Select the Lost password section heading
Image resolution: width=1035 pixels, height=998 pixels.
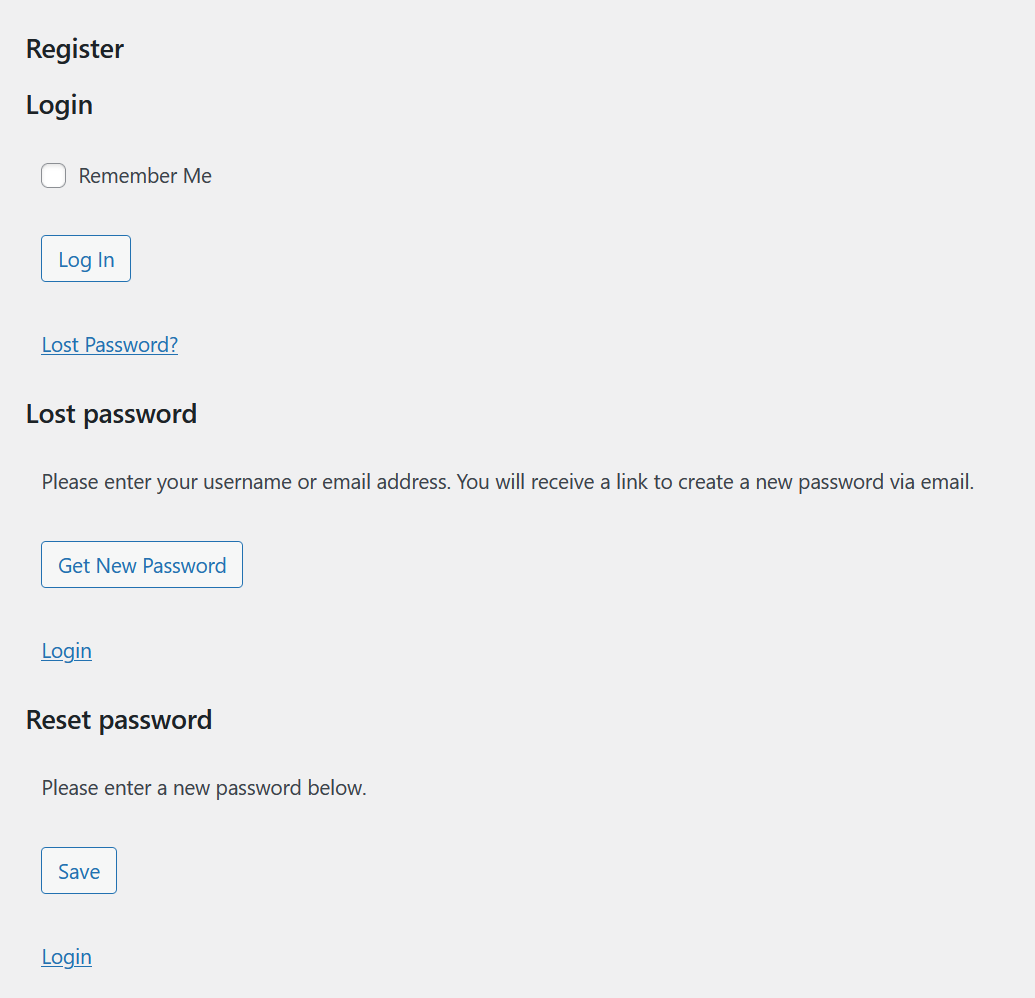click(111, 414)
